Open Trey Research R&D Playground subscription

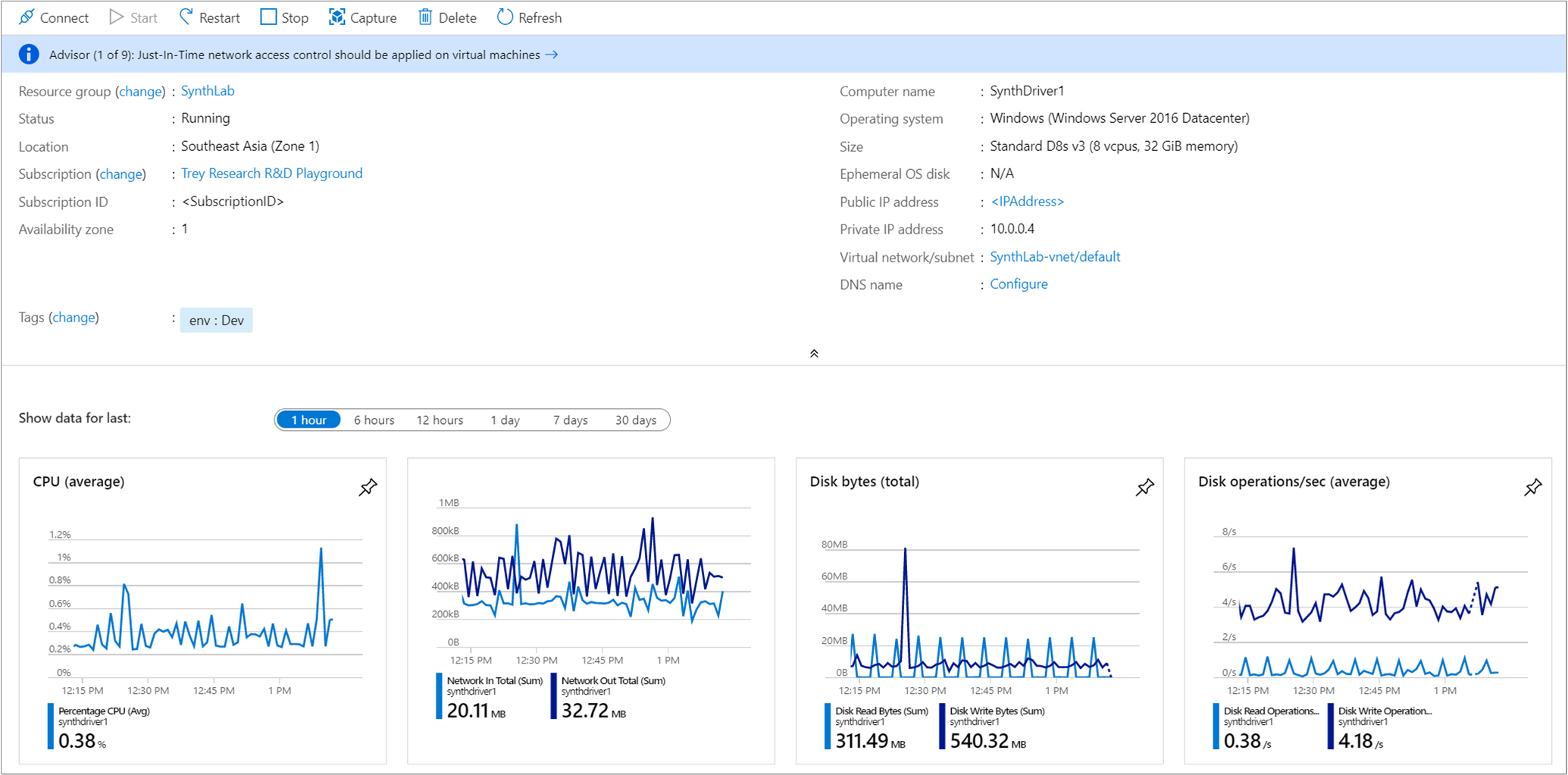point(271,174)
